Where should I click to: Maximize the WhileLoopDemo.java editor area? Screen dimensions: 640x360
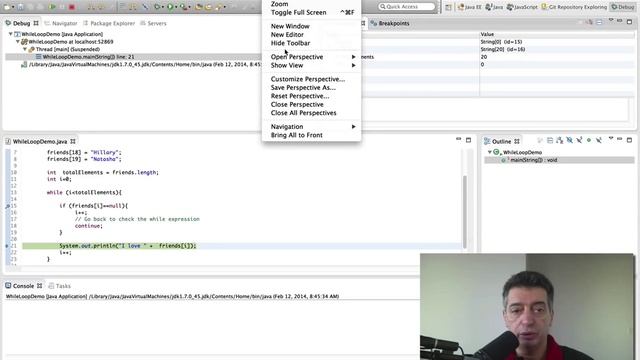(468, 140)
